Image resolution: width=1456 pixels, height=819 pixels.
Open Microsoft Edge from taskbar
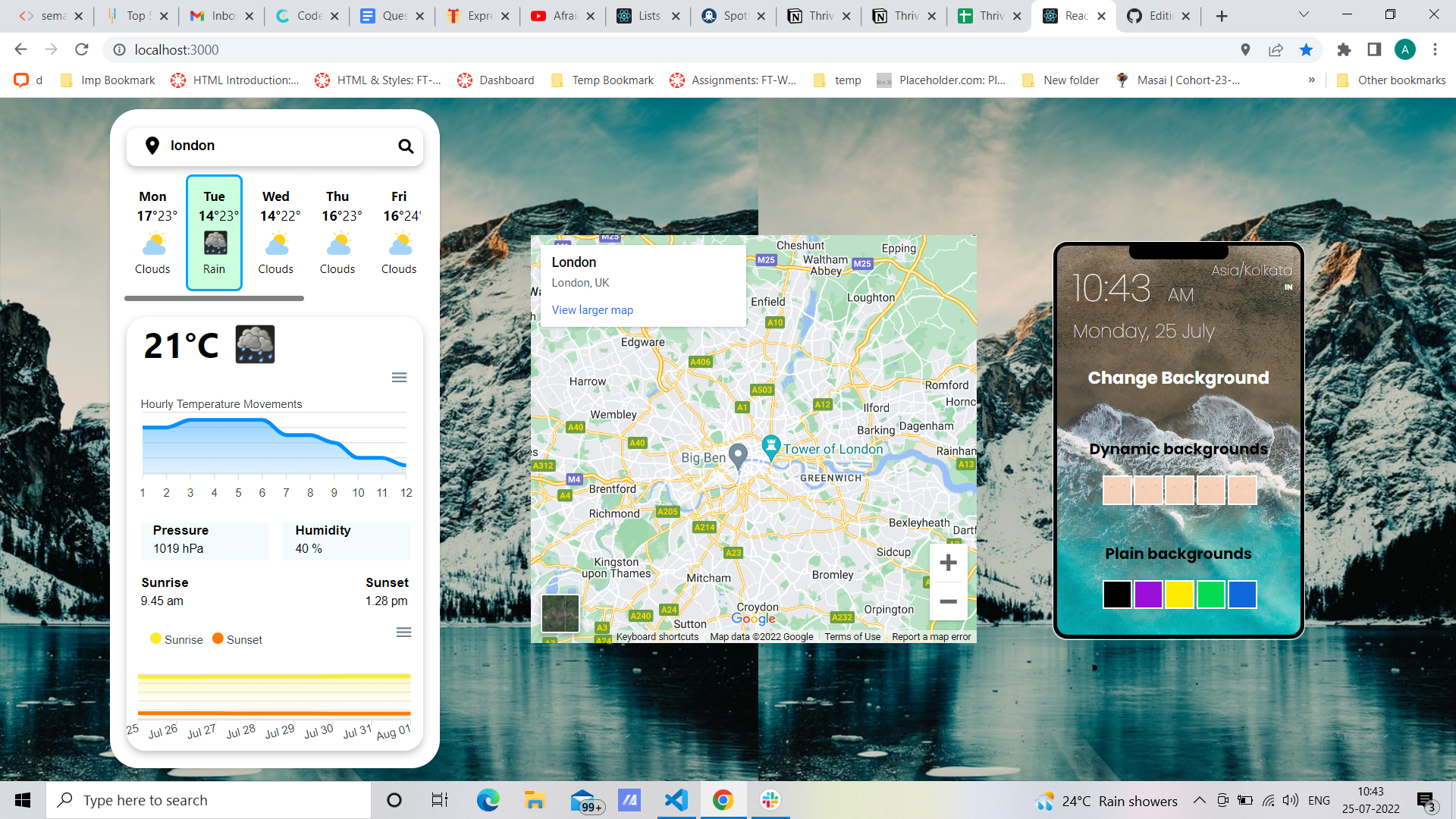(488, 800)
